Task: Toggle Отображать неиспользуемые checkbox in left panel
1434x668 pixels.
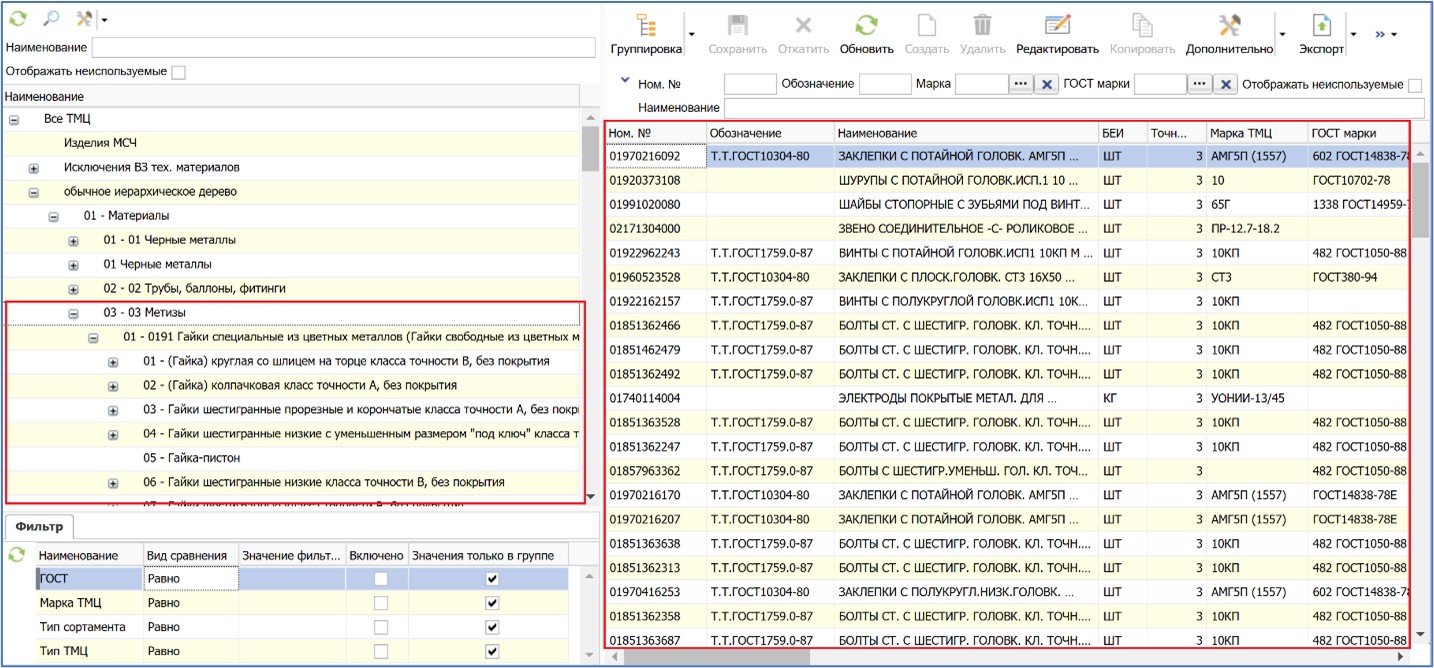Action: click(x=178, y=72)
